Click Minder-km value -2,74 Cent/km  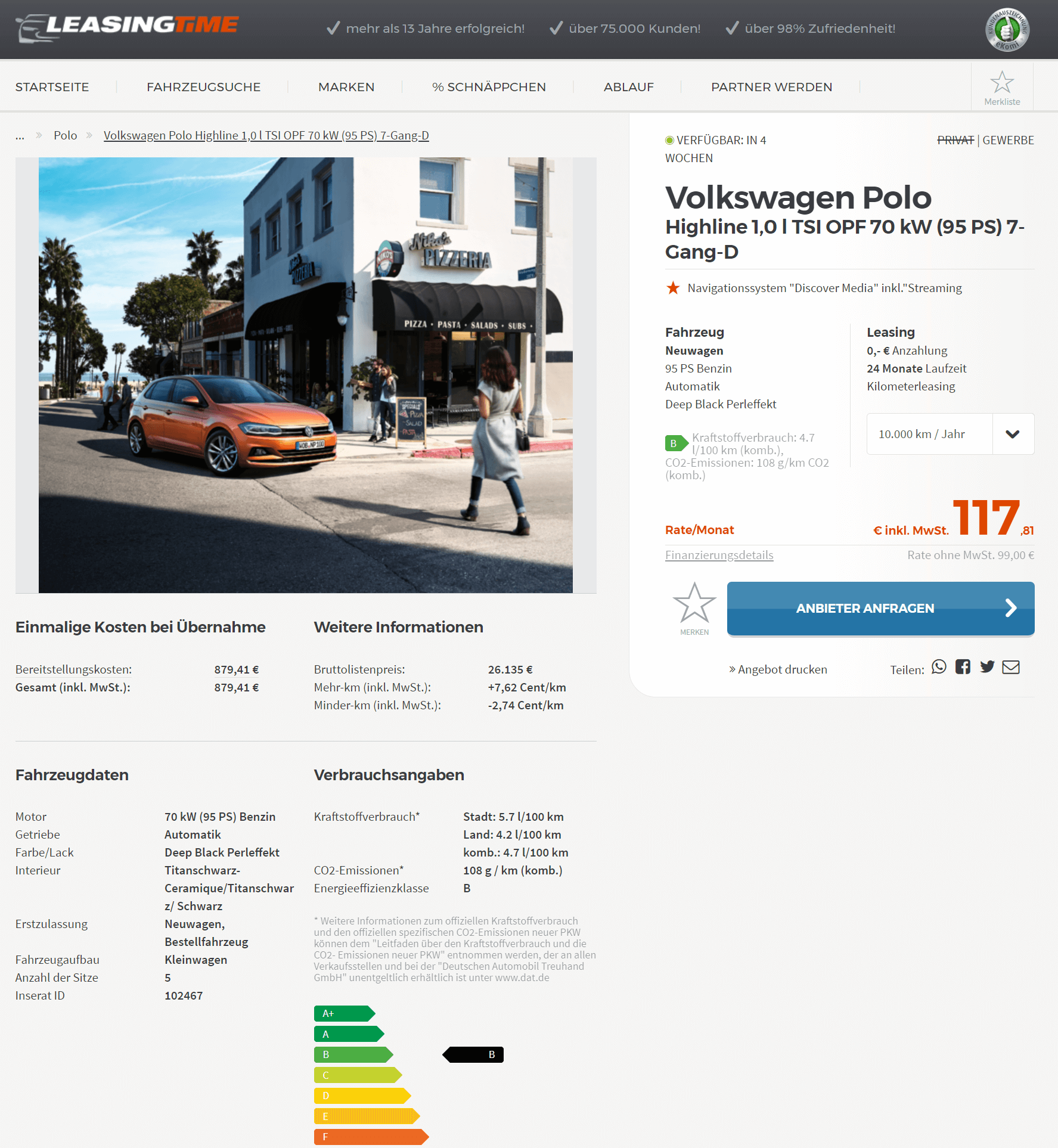click(x=525, y=705)
